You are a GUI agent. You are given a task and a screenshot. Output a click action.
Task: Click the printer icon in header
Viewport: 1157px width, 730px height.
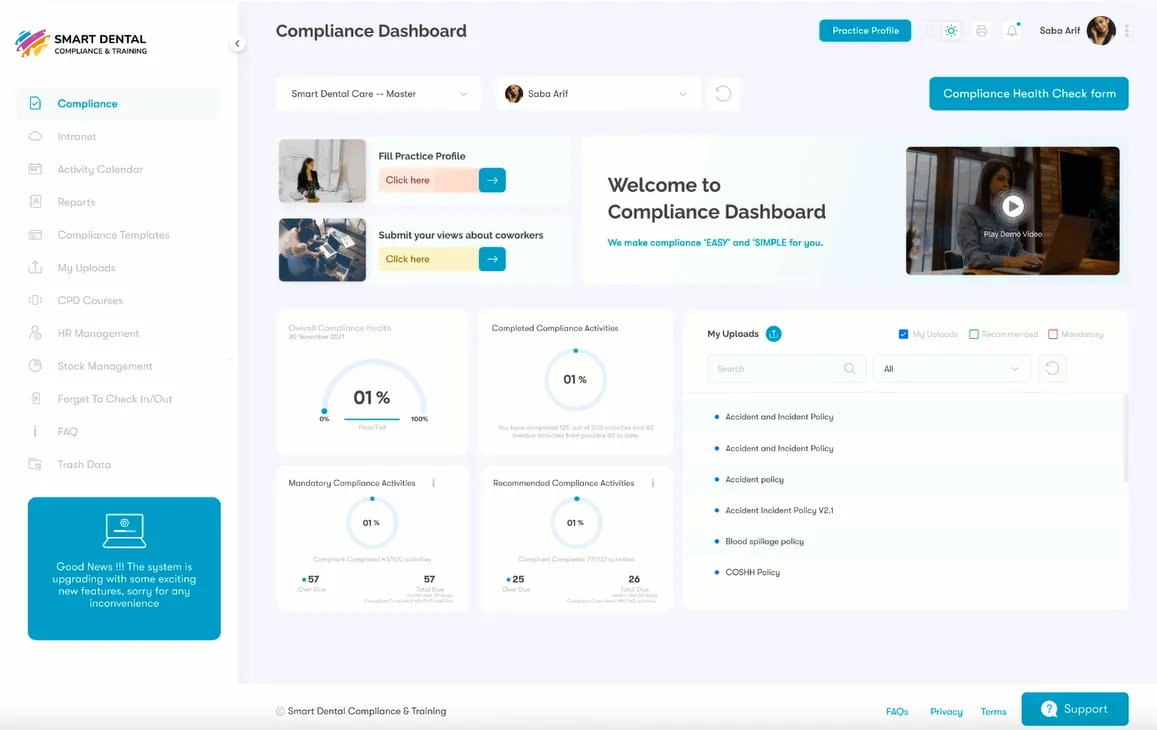coord(981,31)
